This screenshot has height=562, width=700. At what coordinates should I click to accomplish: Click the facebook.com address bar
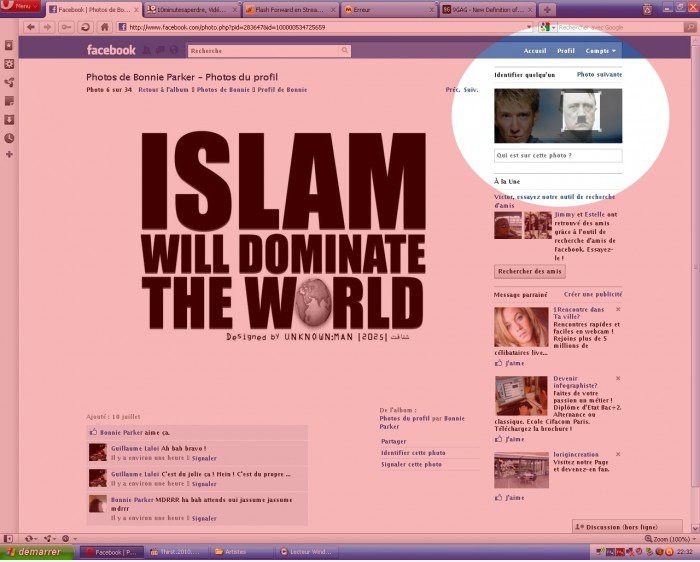pos(325,27)
